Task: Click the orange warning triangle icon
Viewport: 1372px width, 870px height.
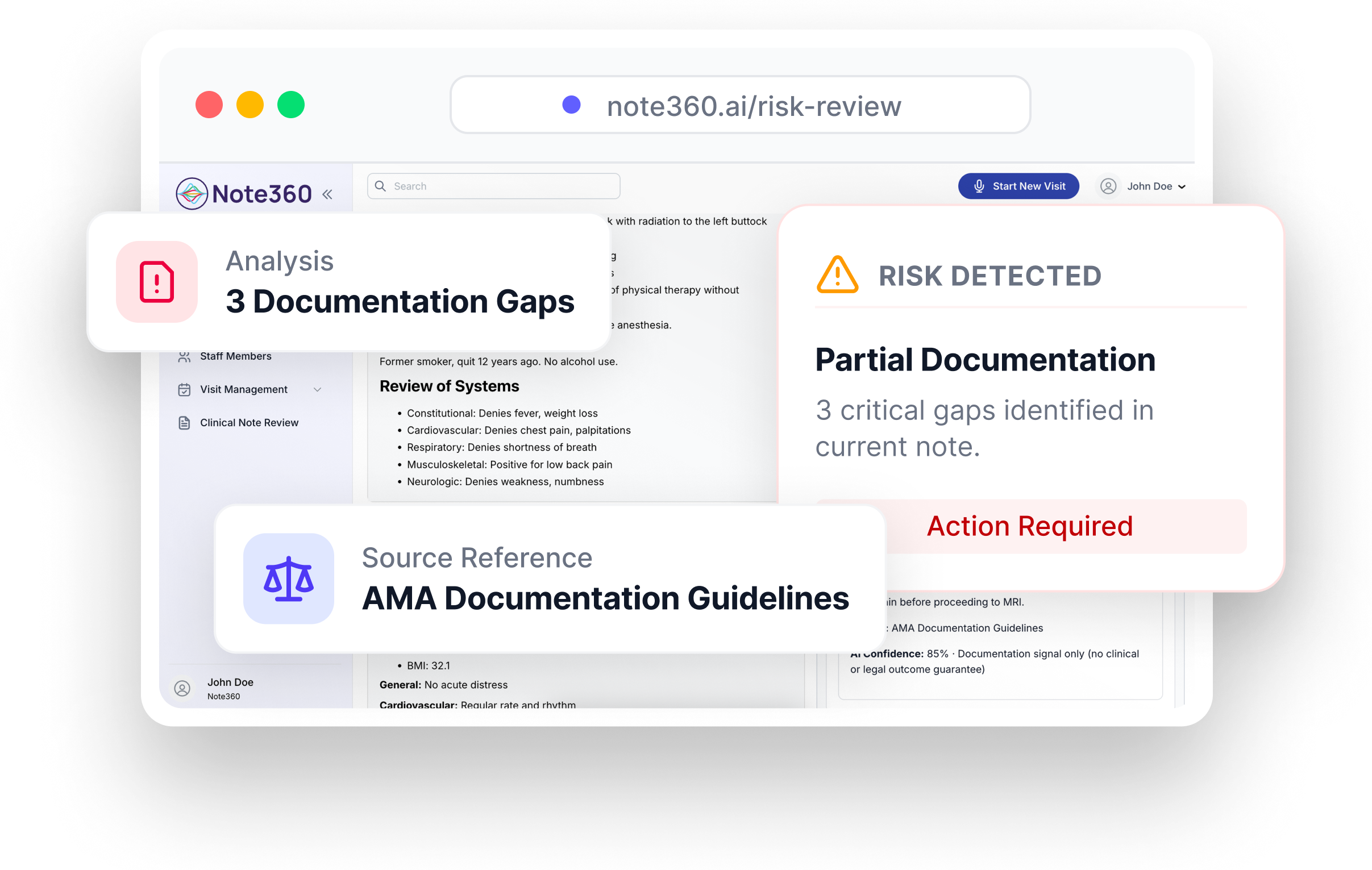Action: pos(837,275)
